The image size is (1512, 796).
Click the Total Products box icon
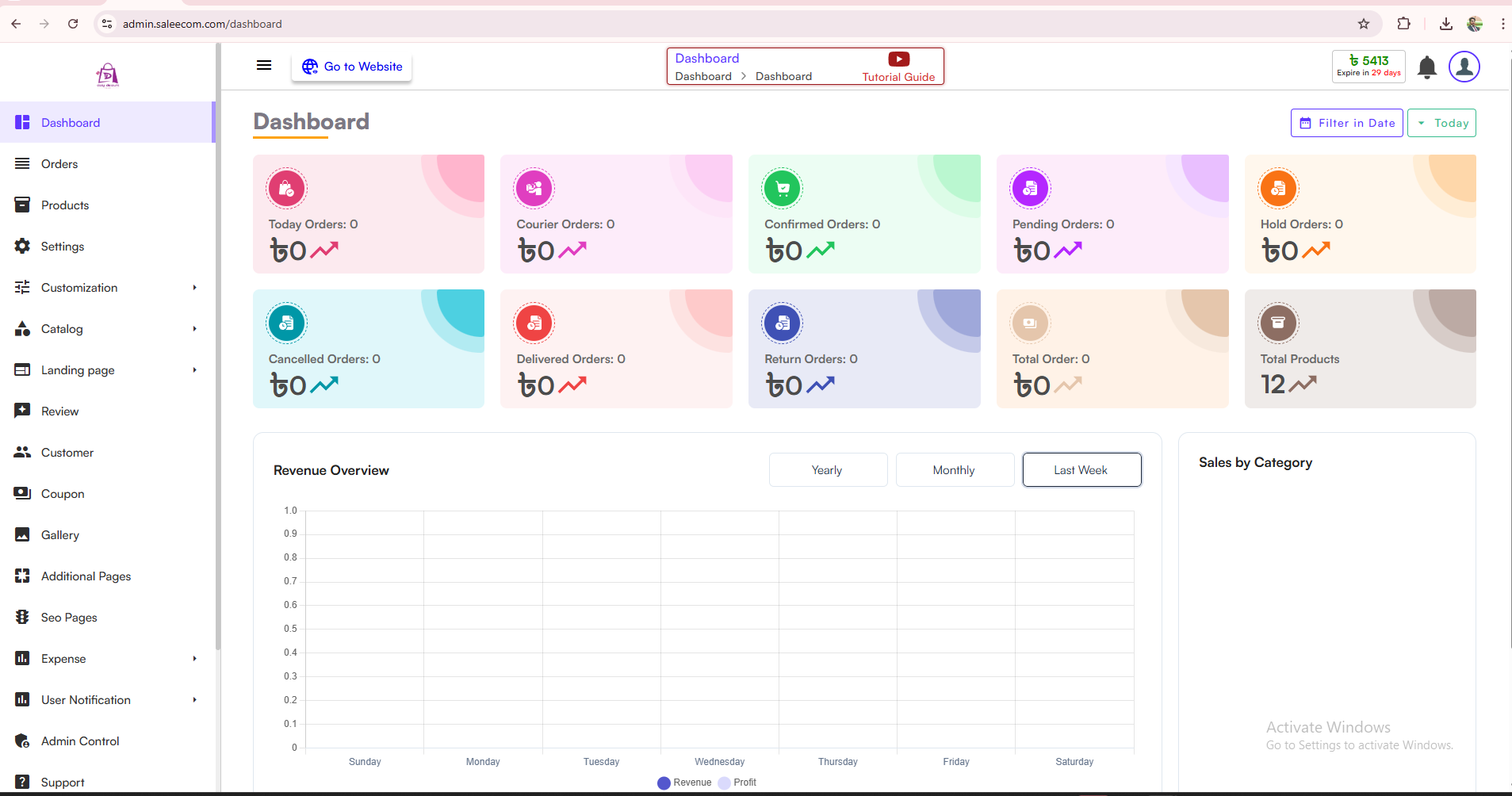pos(1278,323)
